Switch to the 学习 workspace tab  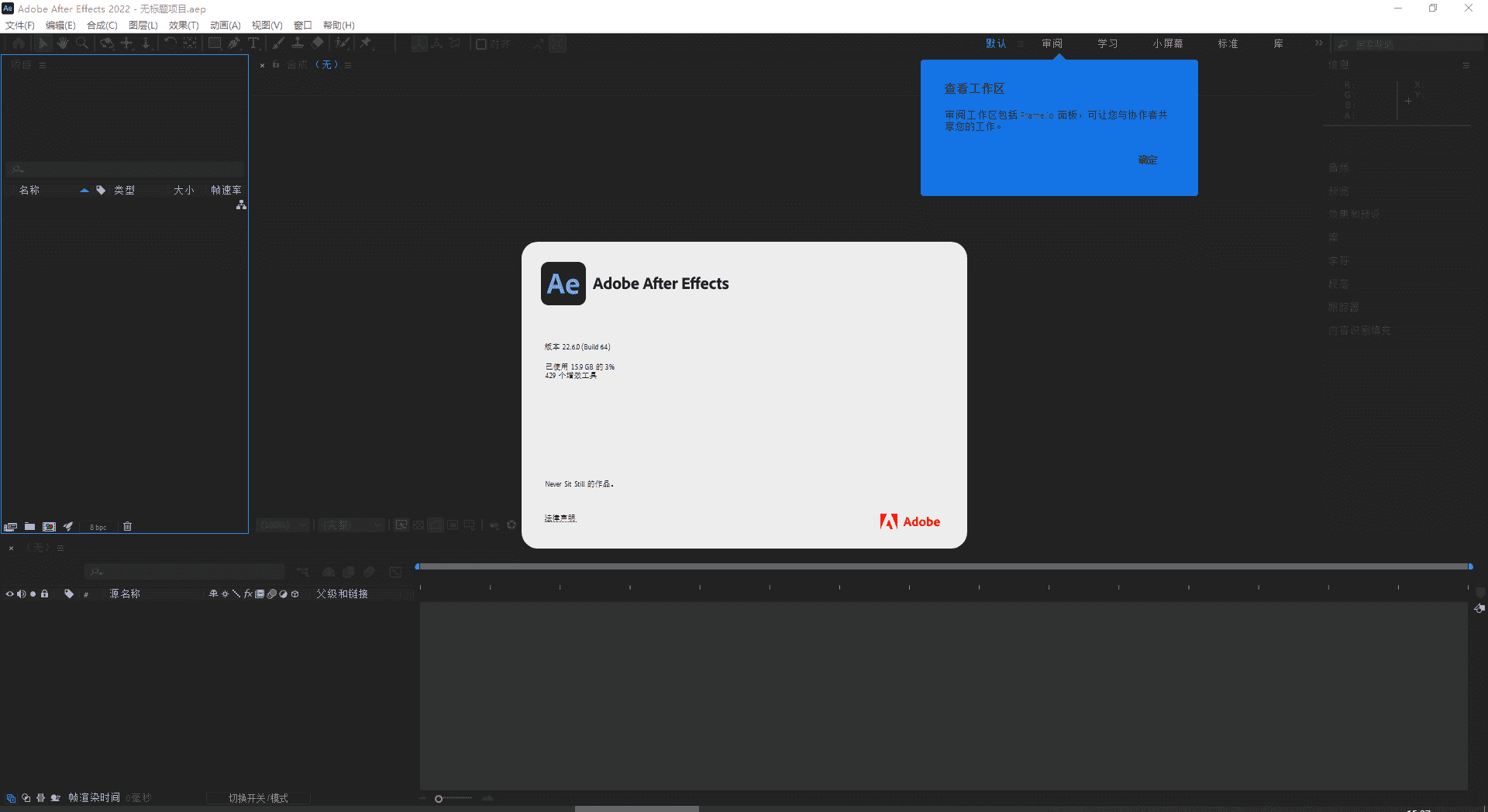point(1107,43)
